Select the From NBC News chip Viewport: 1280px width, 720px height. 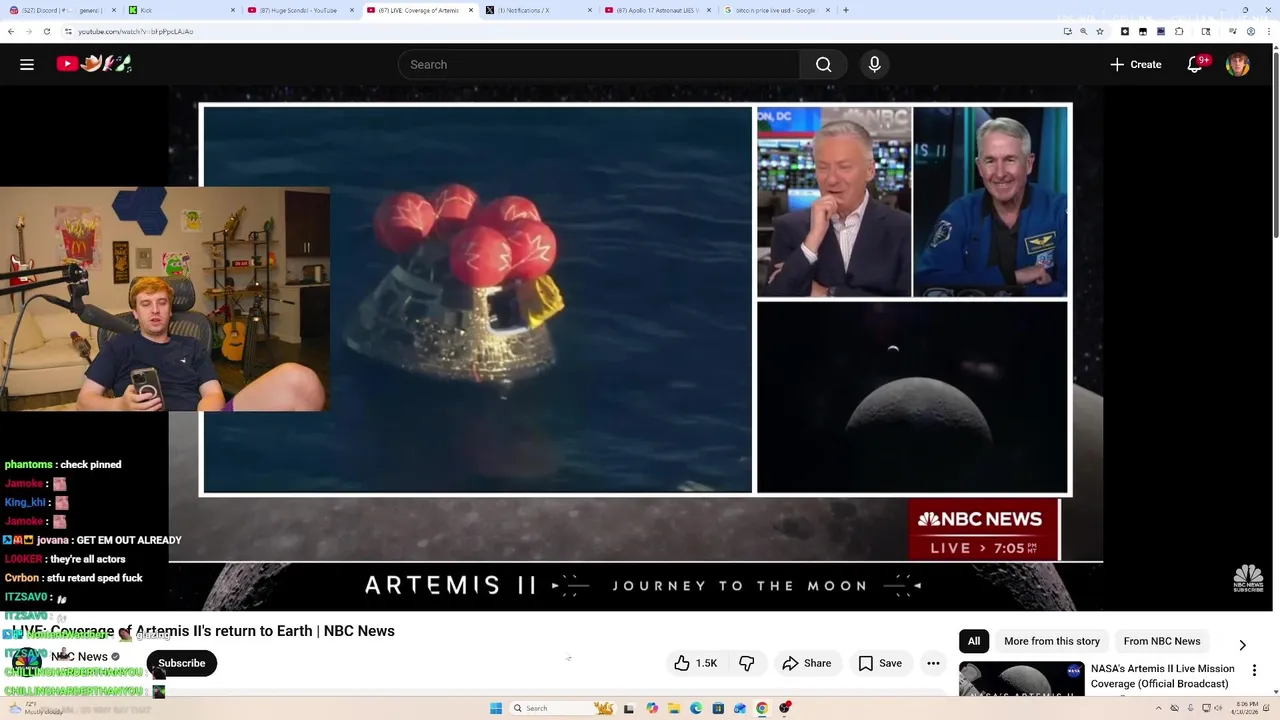pos(1162,641)
